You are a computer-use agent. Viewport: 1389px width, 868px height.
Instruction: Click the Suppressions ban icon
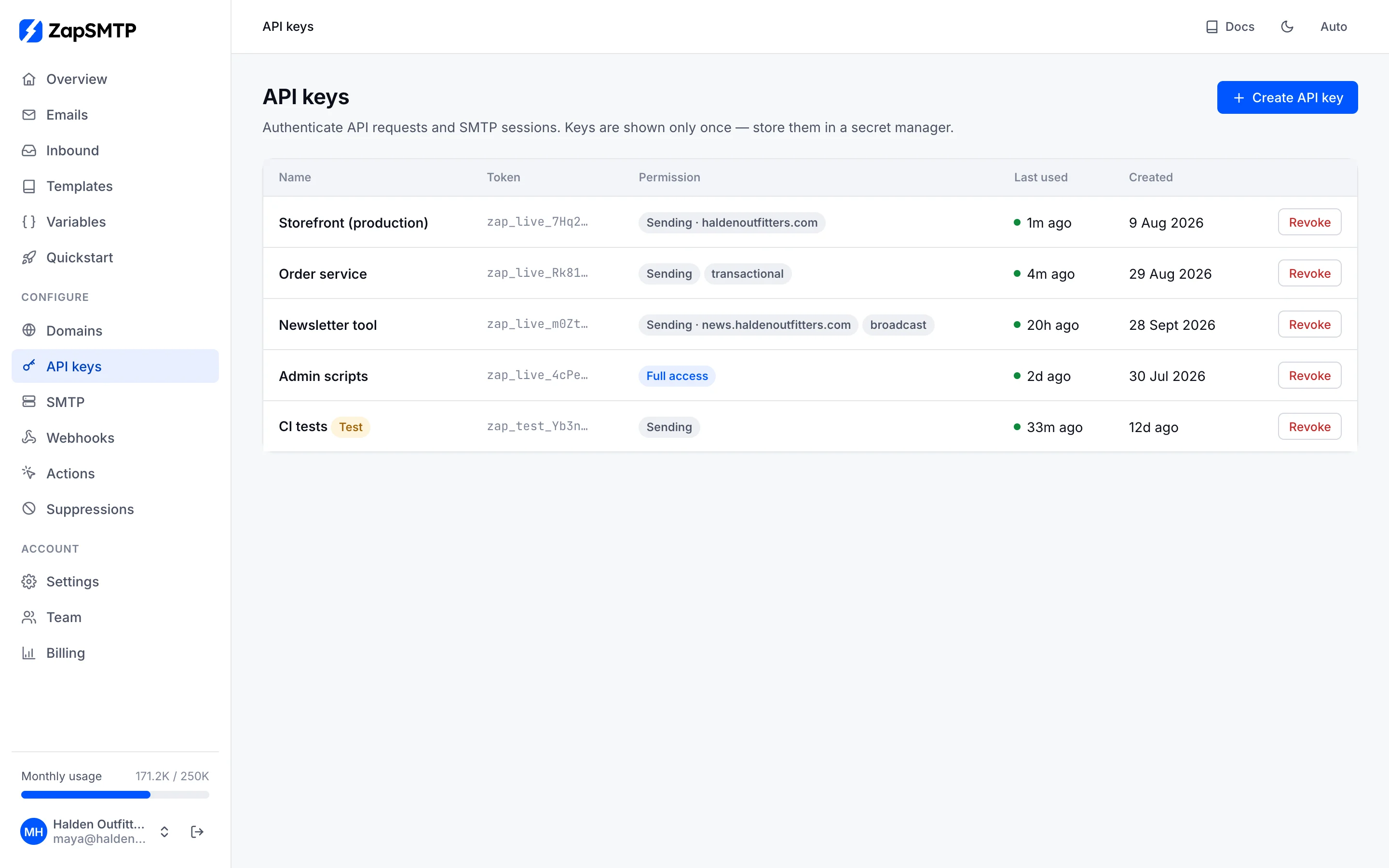(29, 509)
